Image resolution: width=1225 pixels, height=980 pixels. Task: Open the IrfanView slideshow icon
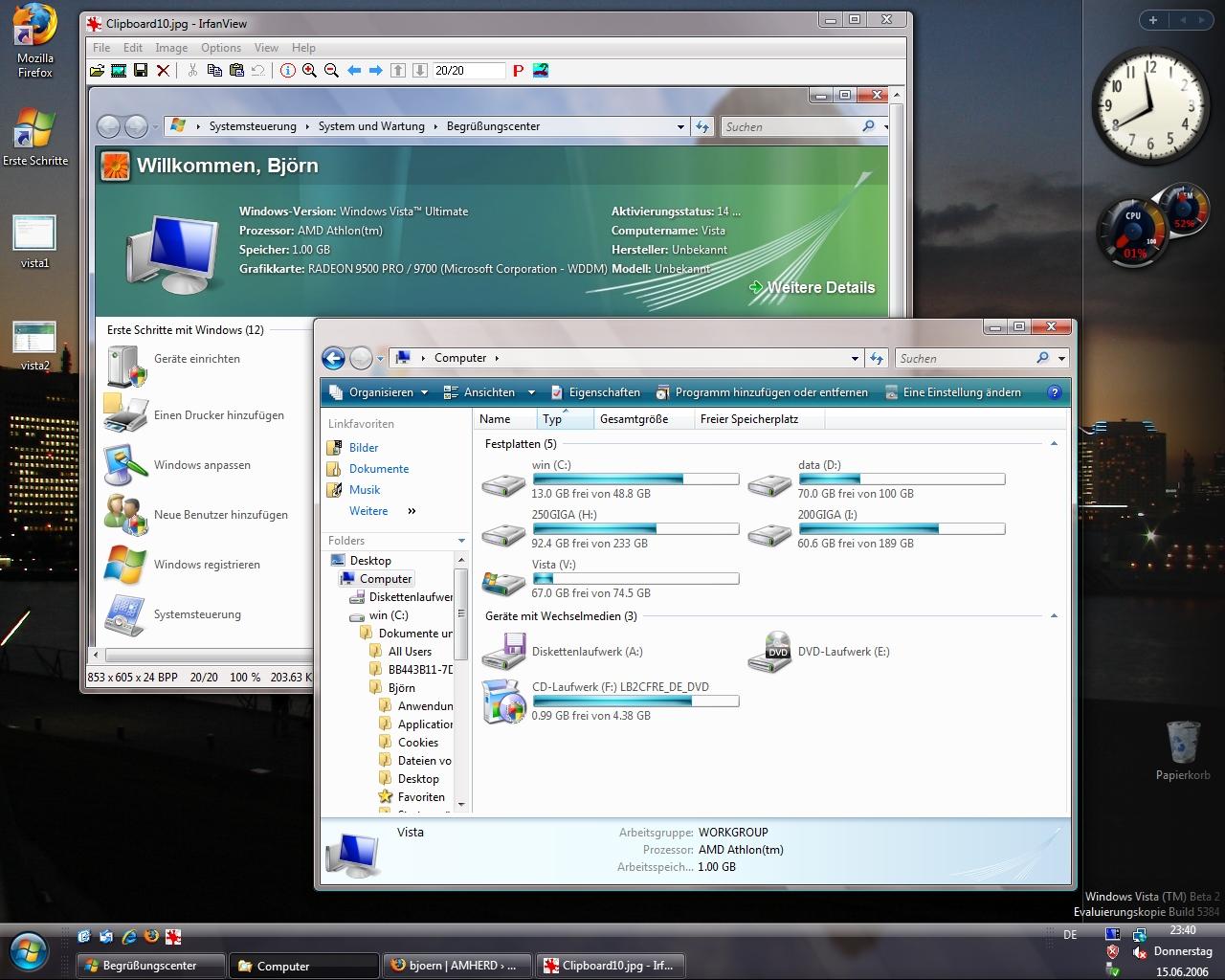pyautogui.click(x=119, y=70)
